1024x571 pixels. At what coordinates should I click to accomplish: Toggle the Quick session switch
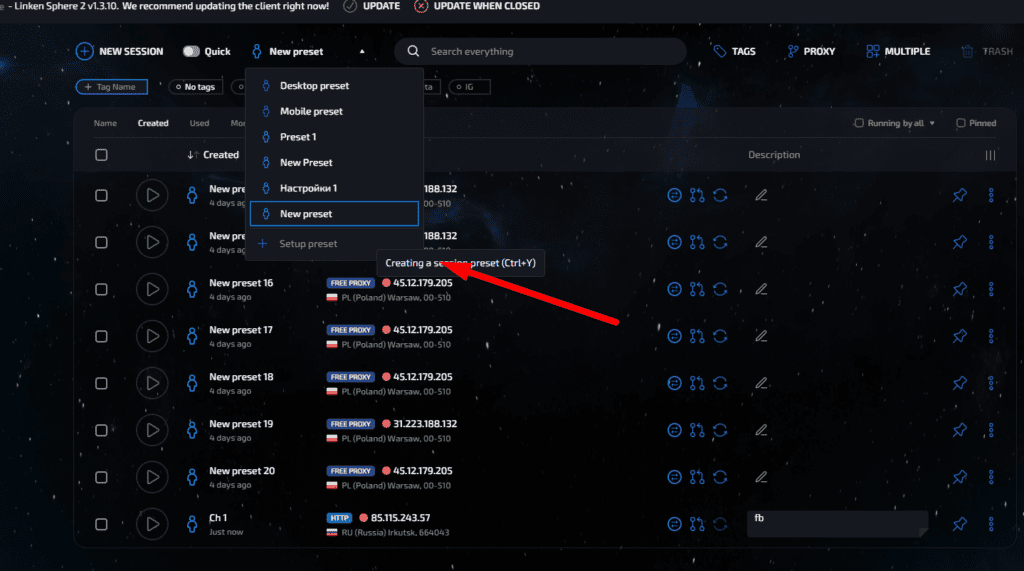(x=191, y=52)
